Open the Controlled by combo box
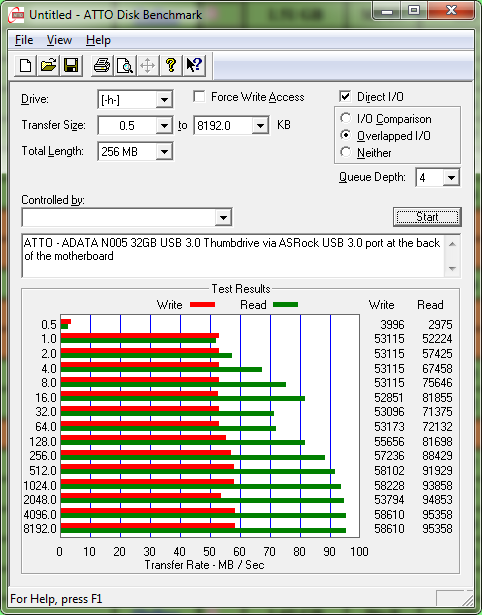482x615 pixels. 127,217
